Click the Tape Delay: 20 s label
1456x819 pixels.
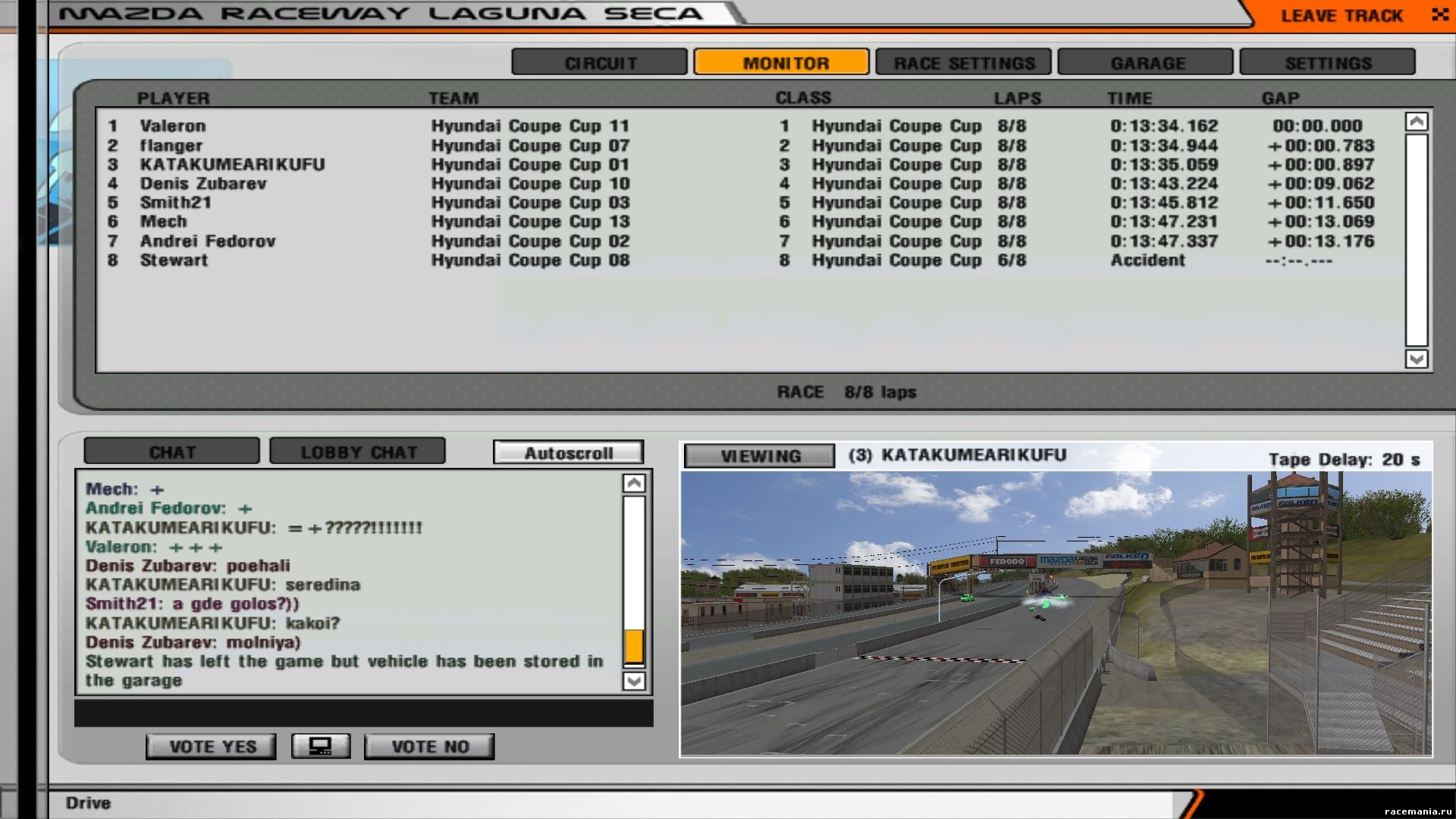pyautogui.click(x=1344, y=460)
